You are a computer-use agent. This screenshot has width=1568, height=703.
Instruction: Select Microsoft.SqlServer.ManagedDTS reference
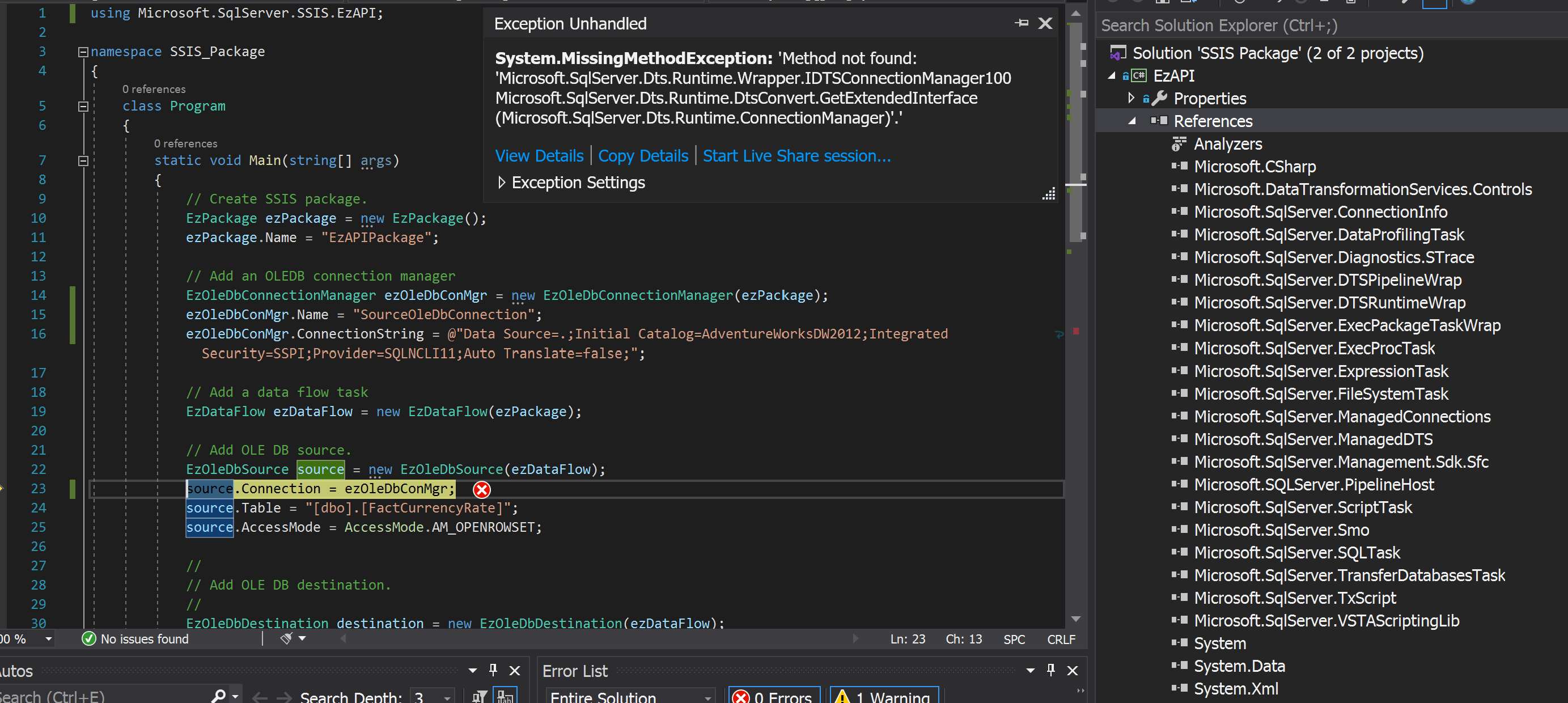click(1312, 439)
